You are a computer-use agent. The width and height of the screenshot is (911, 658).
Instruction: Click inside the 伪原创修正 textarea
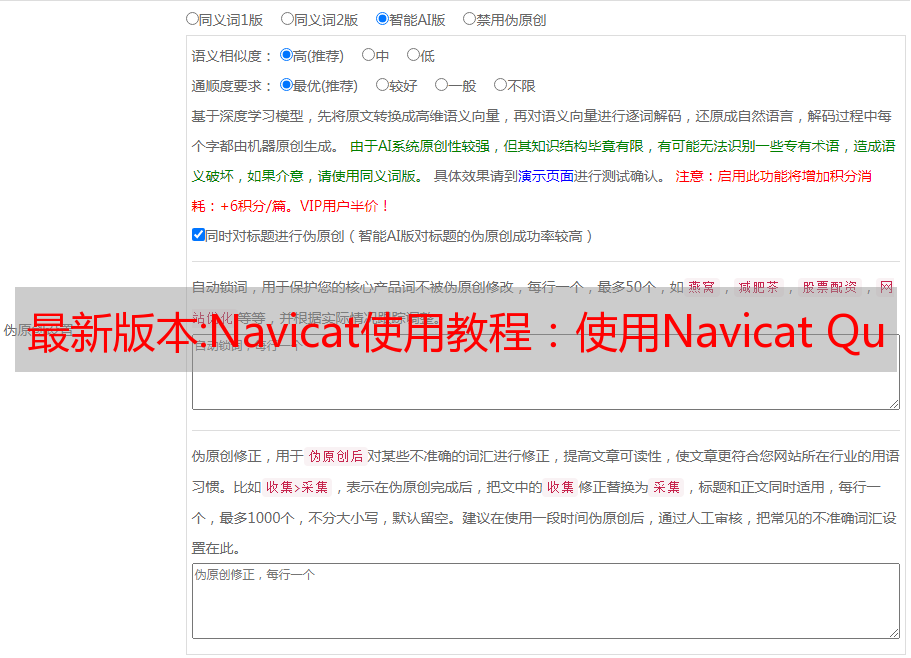point(546,601)
